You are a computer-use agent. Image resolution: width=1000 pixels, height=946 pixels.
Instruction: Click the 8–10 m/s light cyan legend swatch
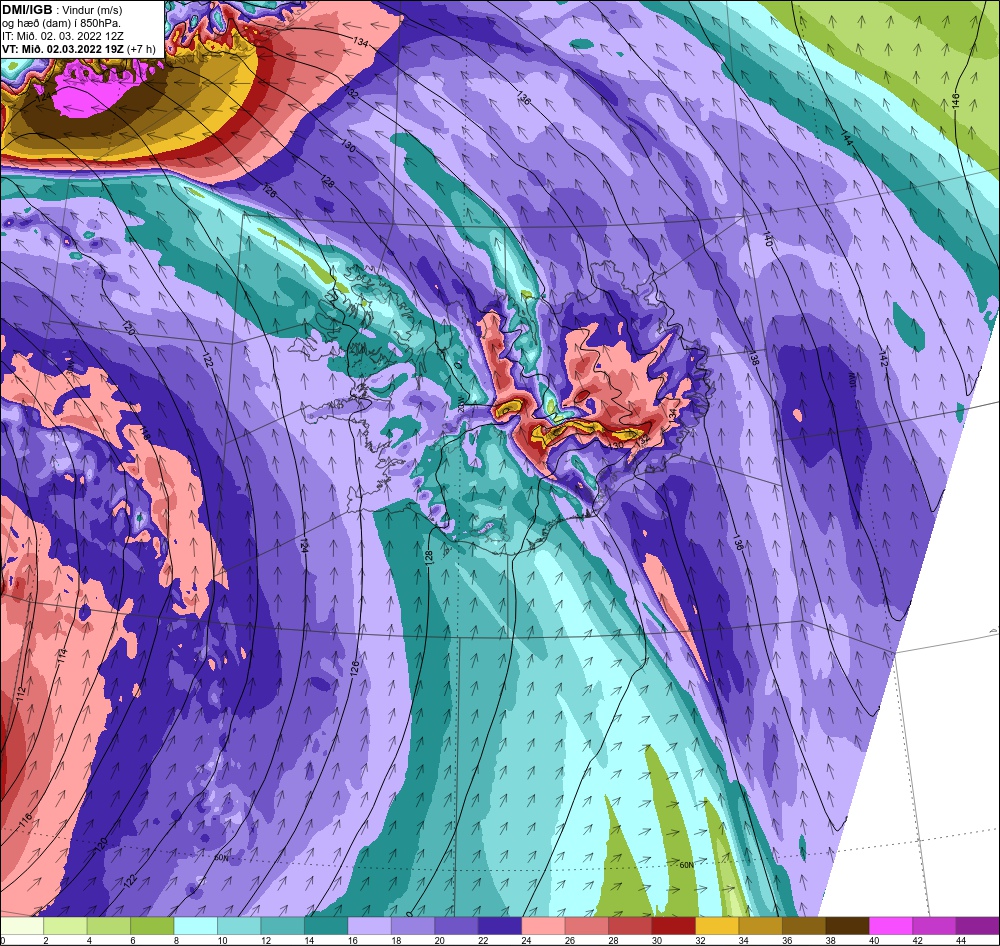point(195,926)
